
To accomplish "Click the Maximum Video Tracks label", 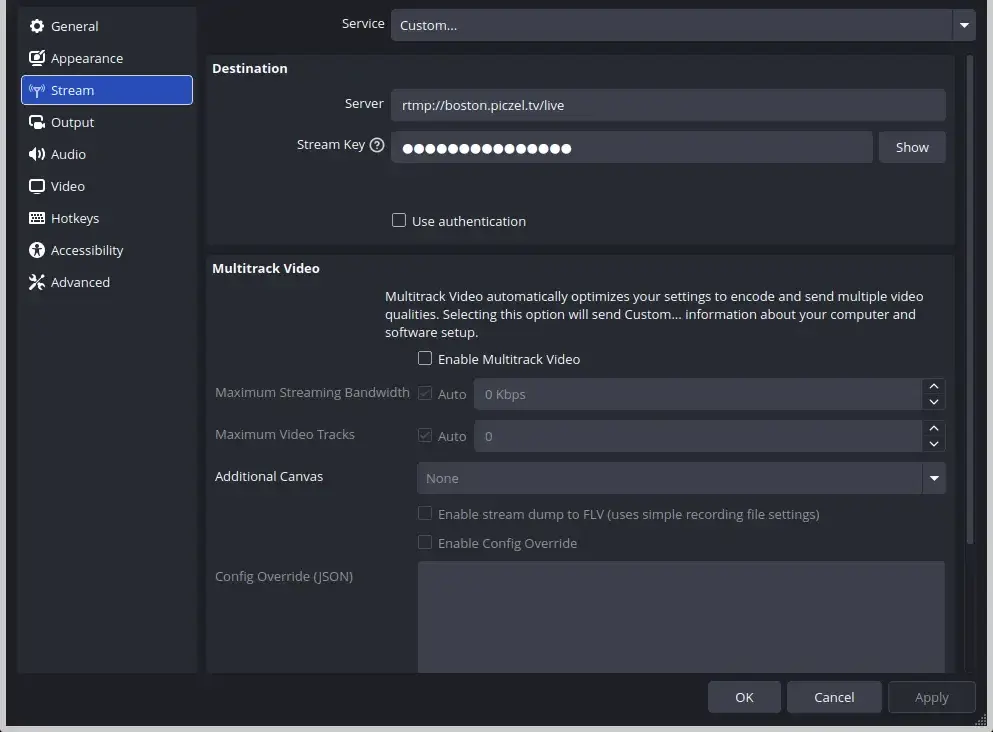I will click(x=284, y=434).
